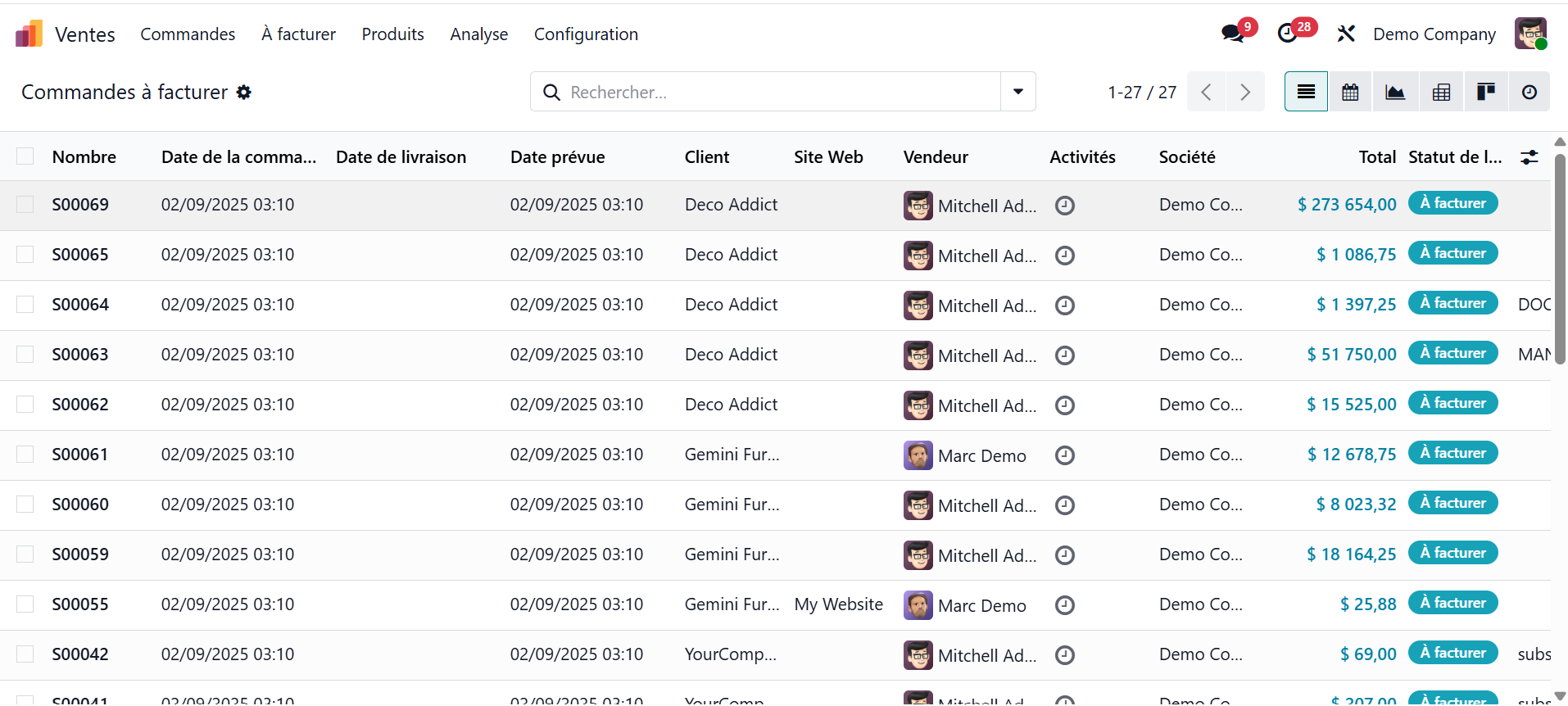This screenshot has width=1568, height=706.
Task: Open the Configuration menu
Action: (x=586, y=34)
